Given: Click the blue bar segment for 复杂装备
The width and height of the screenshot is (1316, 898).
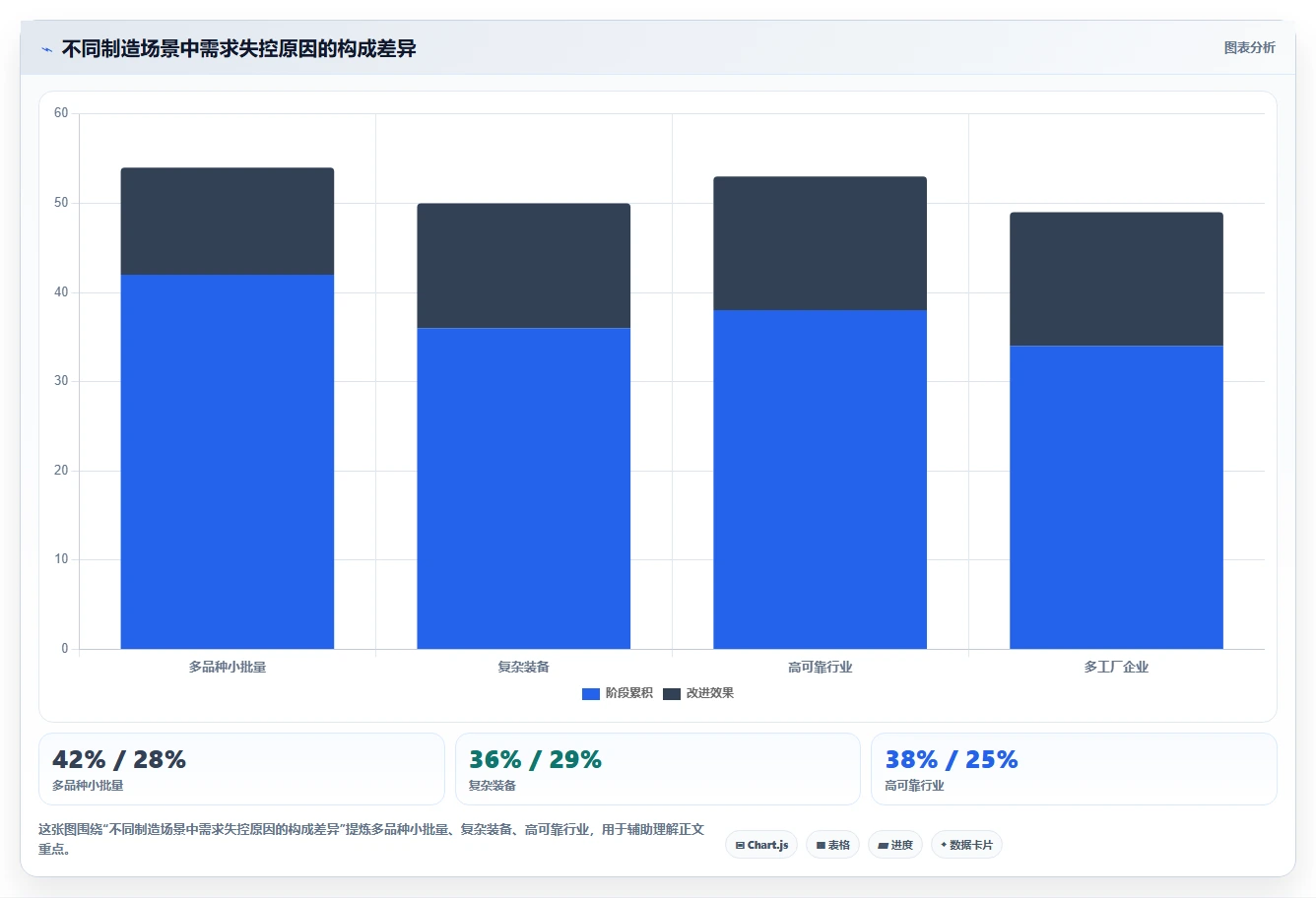Looking at the screenshot, I should click(x=524, y=488).
